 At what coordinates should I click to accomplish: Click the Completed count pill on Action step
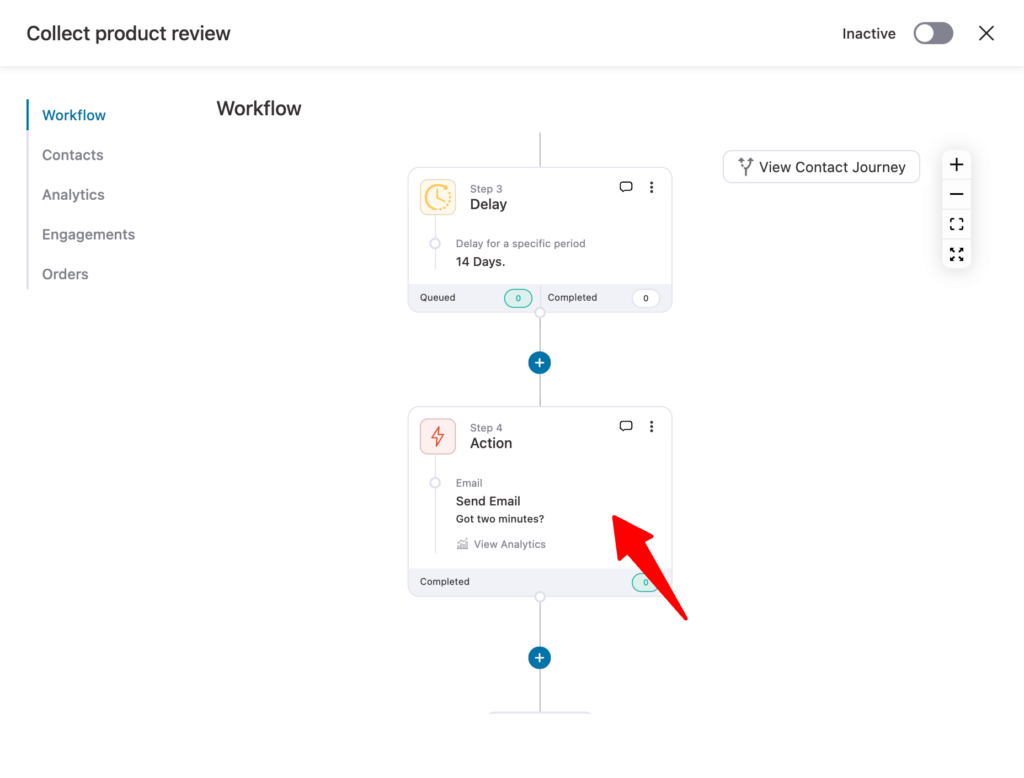pos(644,581)
